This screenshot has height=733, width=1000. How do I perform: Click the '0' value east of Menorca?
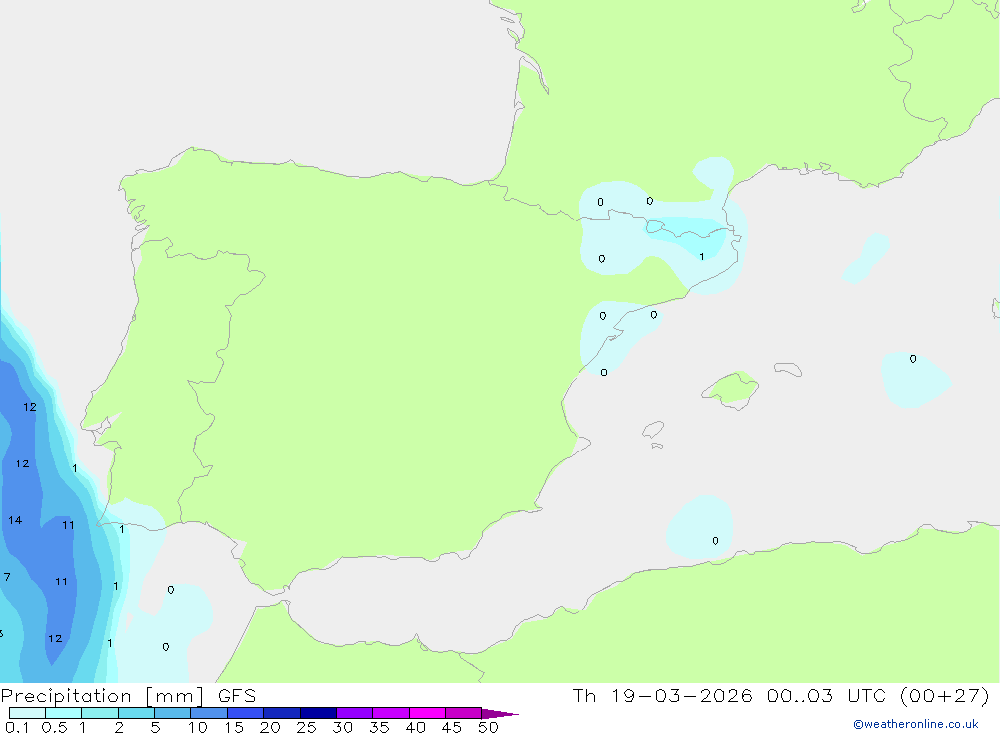(913, 359)
